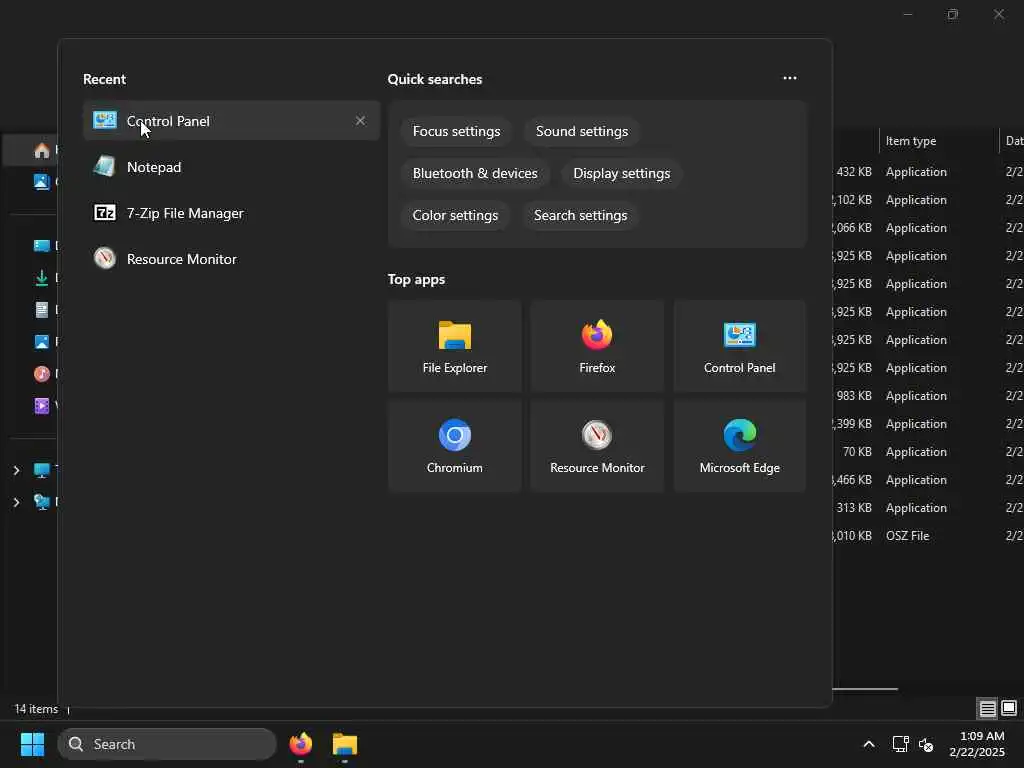Select Sound settings quick search
Image resolution: width=1024 pixels, height=768 pixels.
click(582, 131)
